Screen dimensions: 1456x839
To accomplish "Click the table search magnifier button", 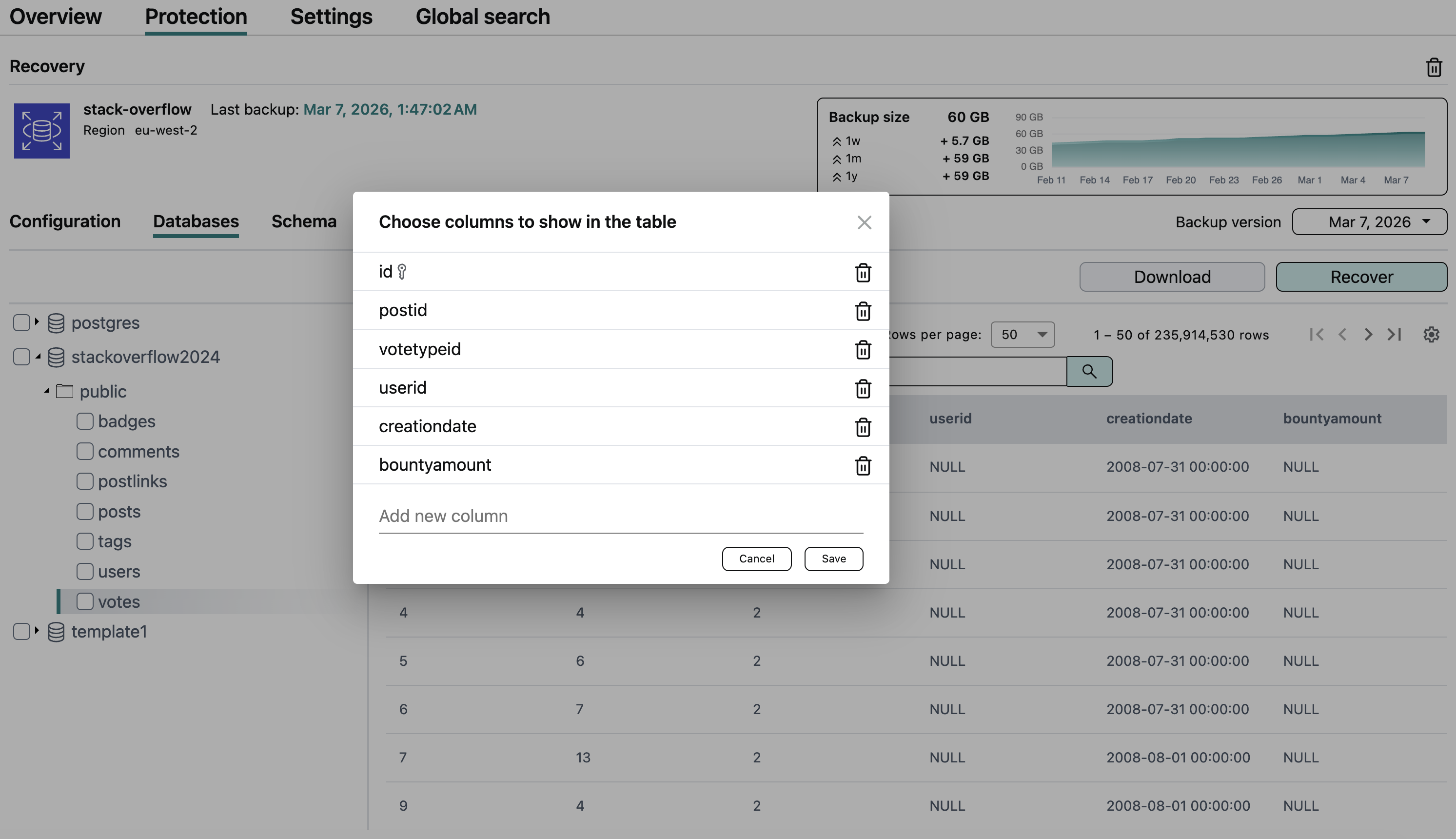I will [1088, 372].
